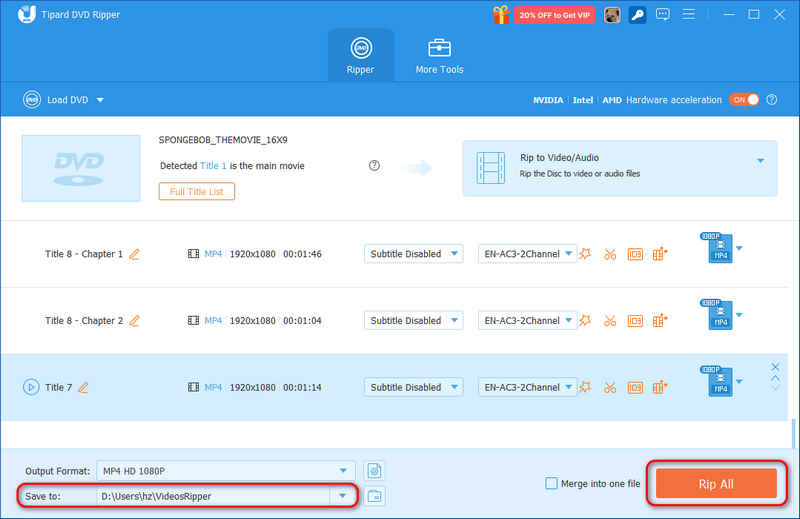This screenshot has width=800, height=519.
Task: Click the film strip icon of Title 7
Action: [x=193, y=387]
